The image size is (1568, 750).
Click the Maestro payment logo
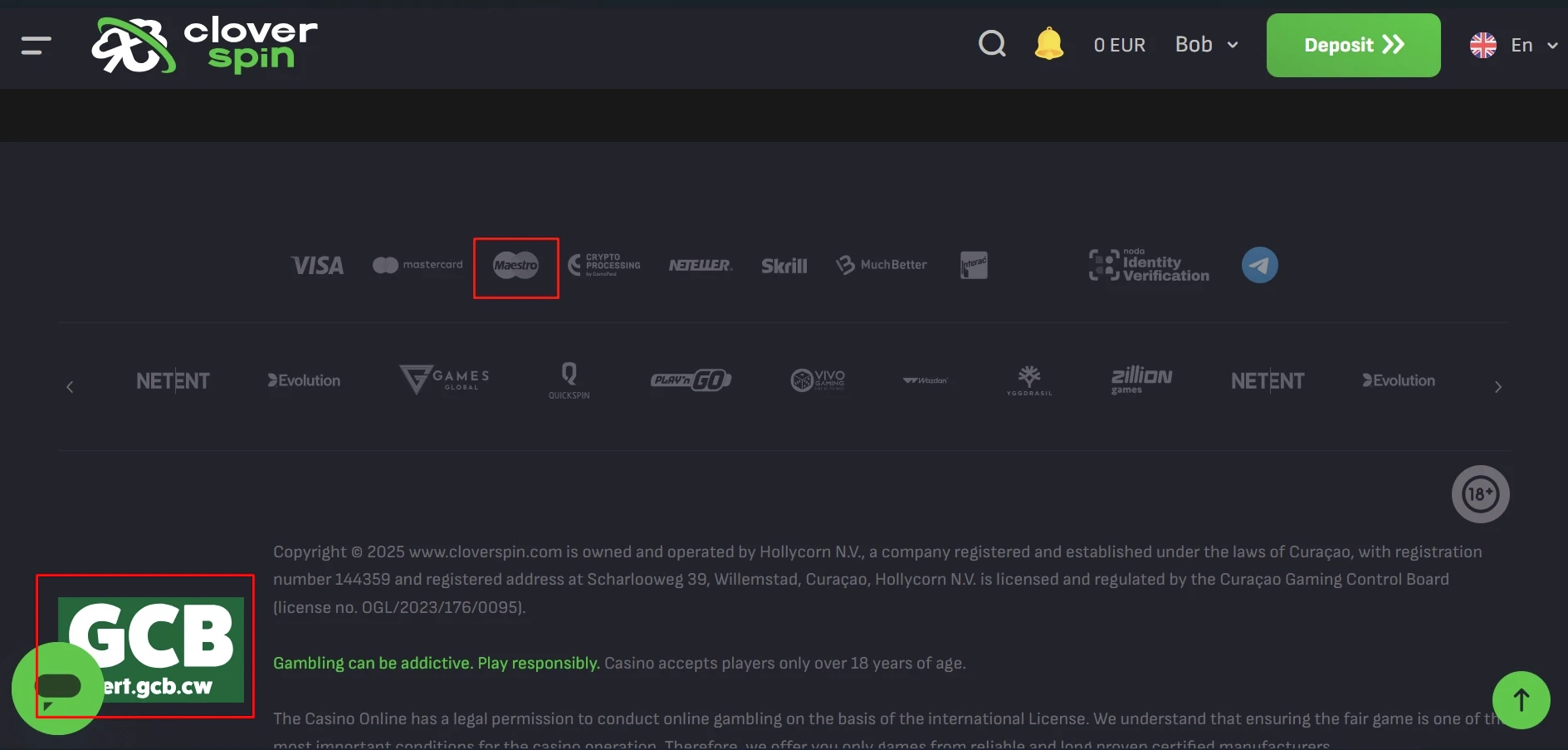(515, 266)
